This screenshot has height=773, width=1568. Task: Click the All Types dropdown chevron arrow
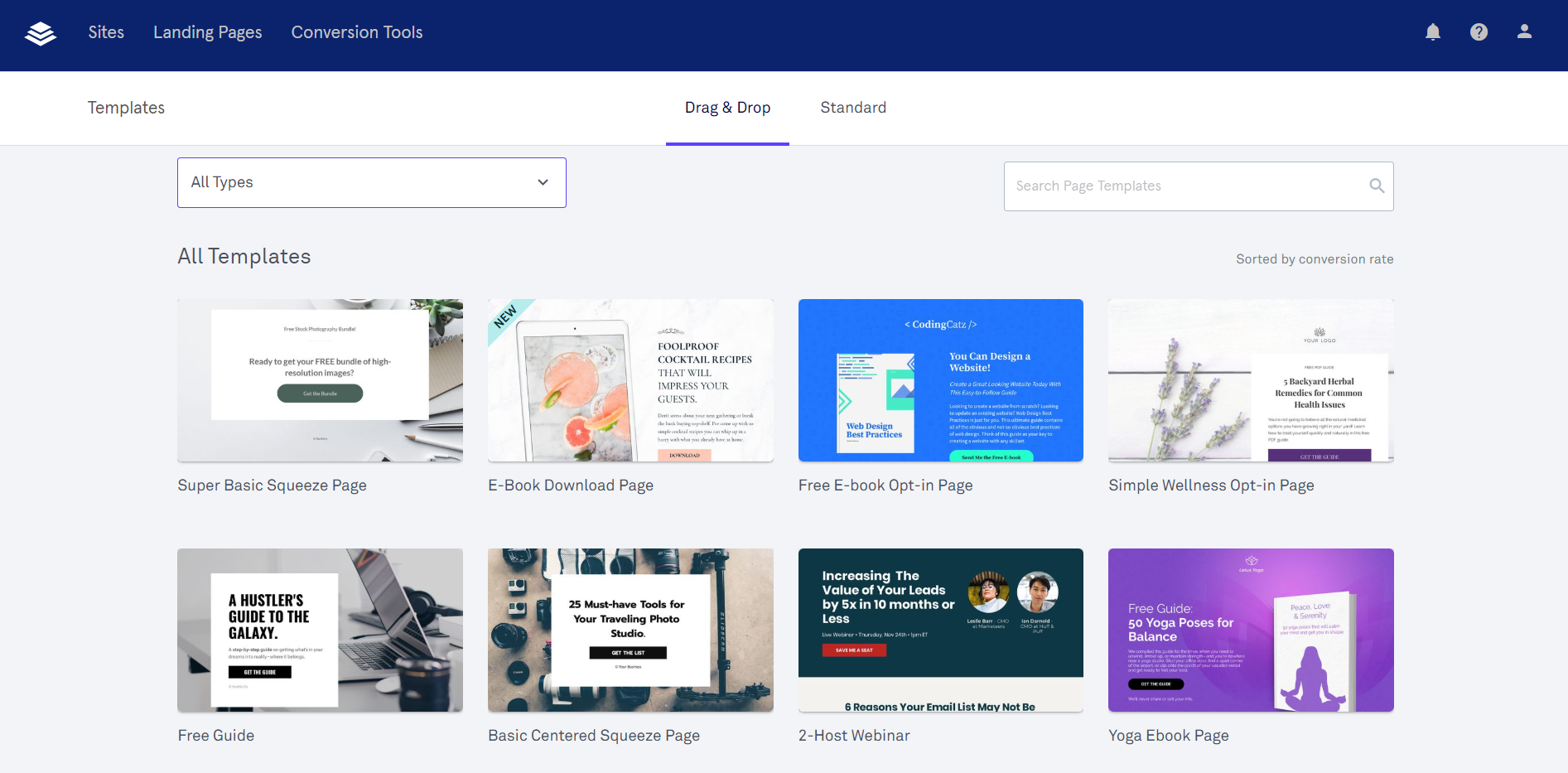[x=543, y=182]
